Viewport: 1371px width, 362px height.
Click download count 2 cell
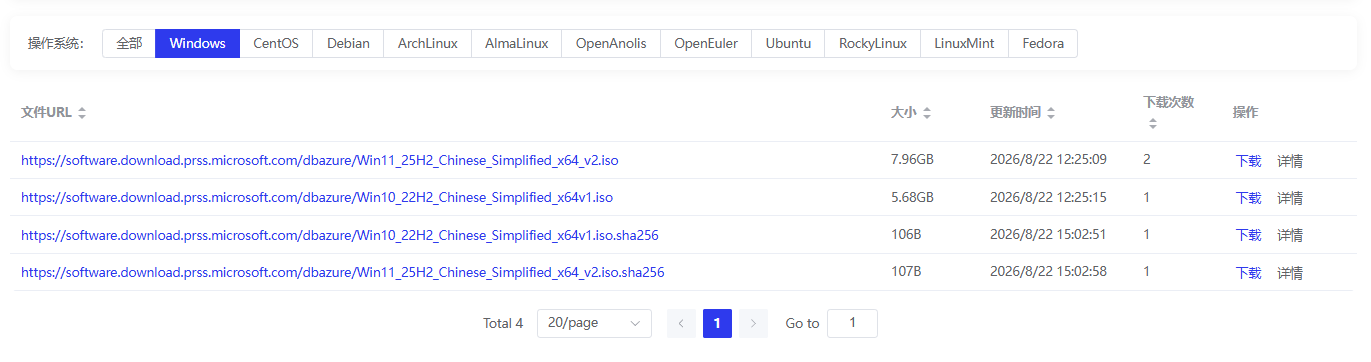[x=1147, y=160]
